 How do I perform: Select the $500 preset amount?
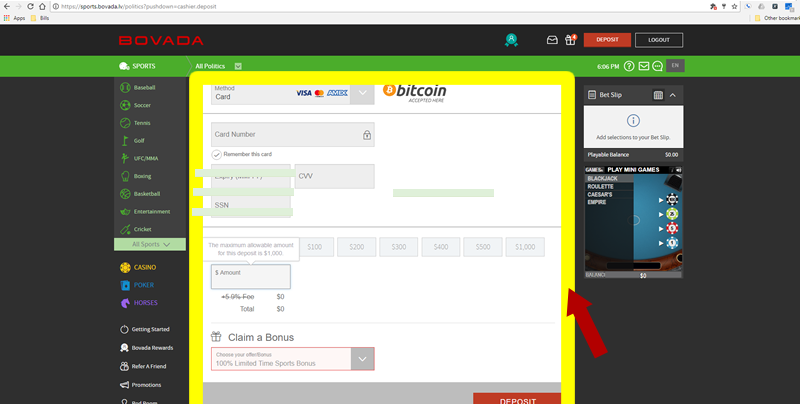click(x=483, y=247)
